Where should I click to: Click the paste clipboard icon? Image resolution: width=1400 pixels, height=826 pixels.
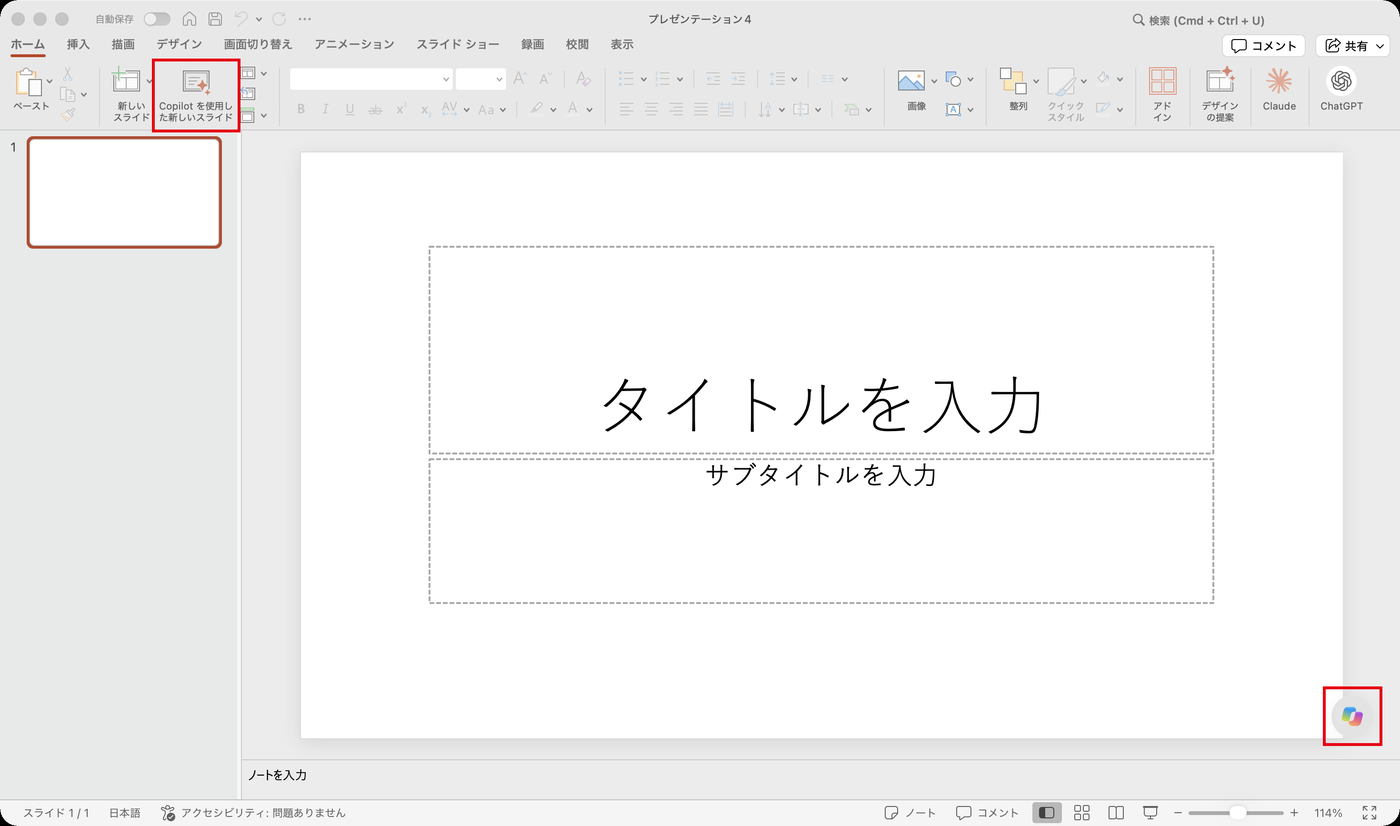click(x=28, y=82)
